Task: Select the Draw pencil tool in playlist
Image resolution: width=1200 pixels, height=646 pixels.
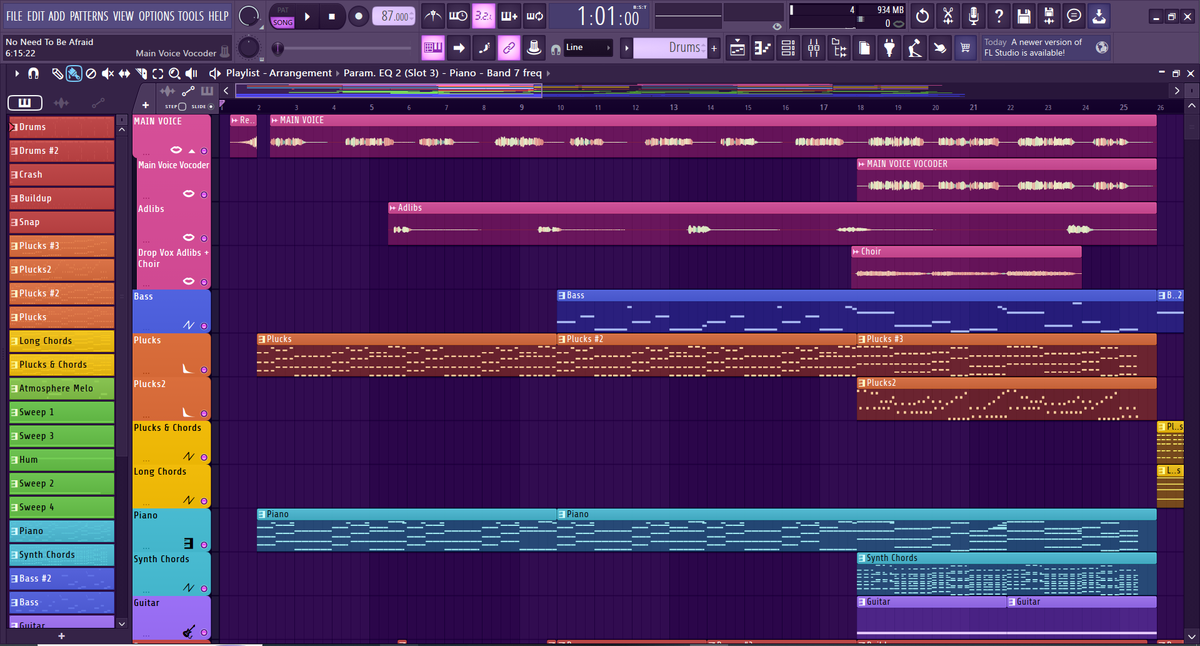Action: (x=57, y=73)
